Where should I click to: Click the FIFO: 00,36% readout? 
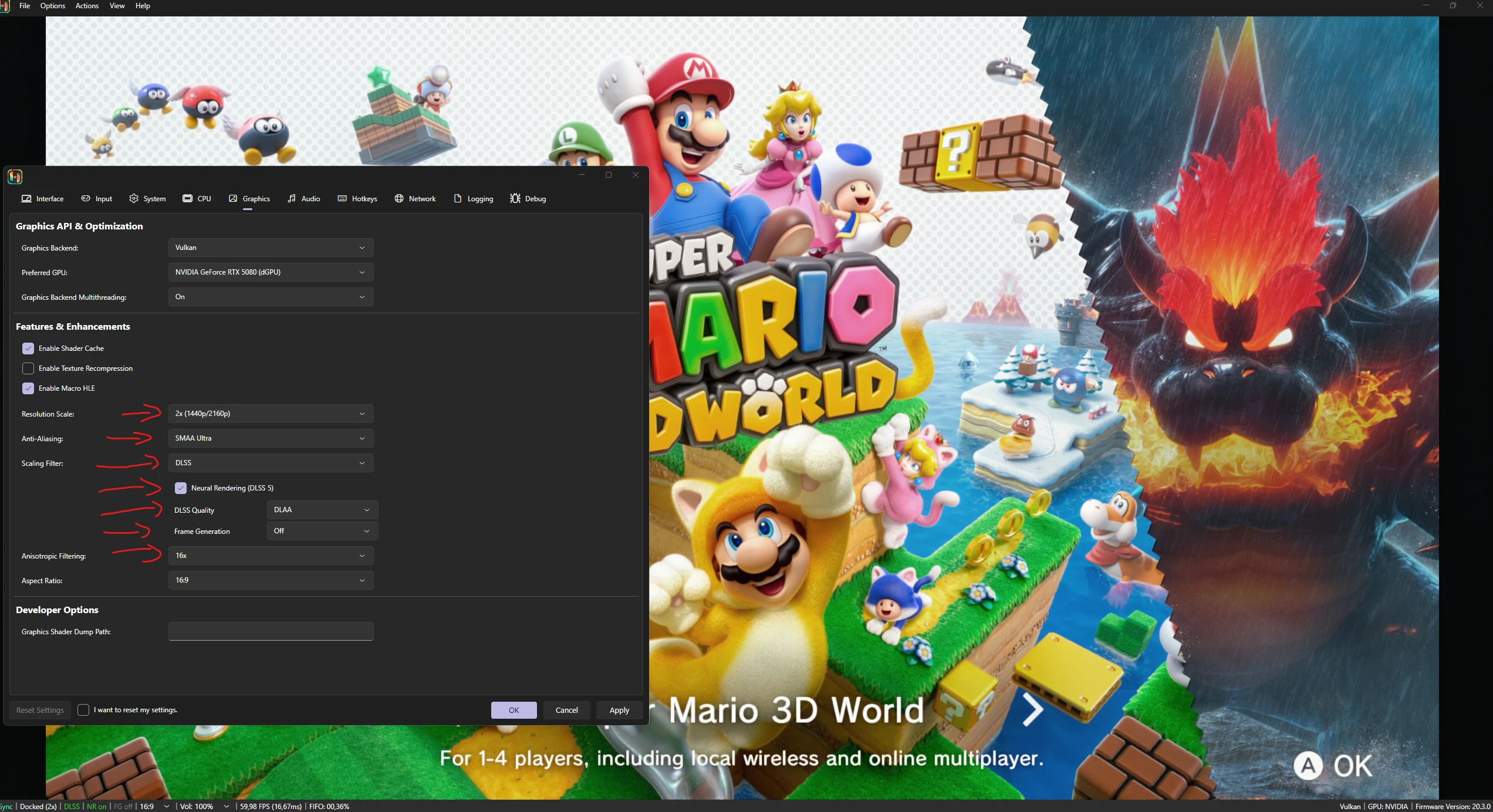(329, 807)
